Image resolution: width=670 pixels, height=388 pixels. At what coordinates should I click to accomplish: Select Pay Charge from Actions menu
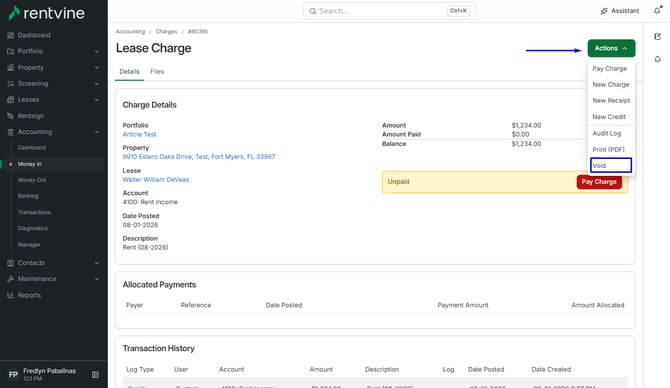609,68
